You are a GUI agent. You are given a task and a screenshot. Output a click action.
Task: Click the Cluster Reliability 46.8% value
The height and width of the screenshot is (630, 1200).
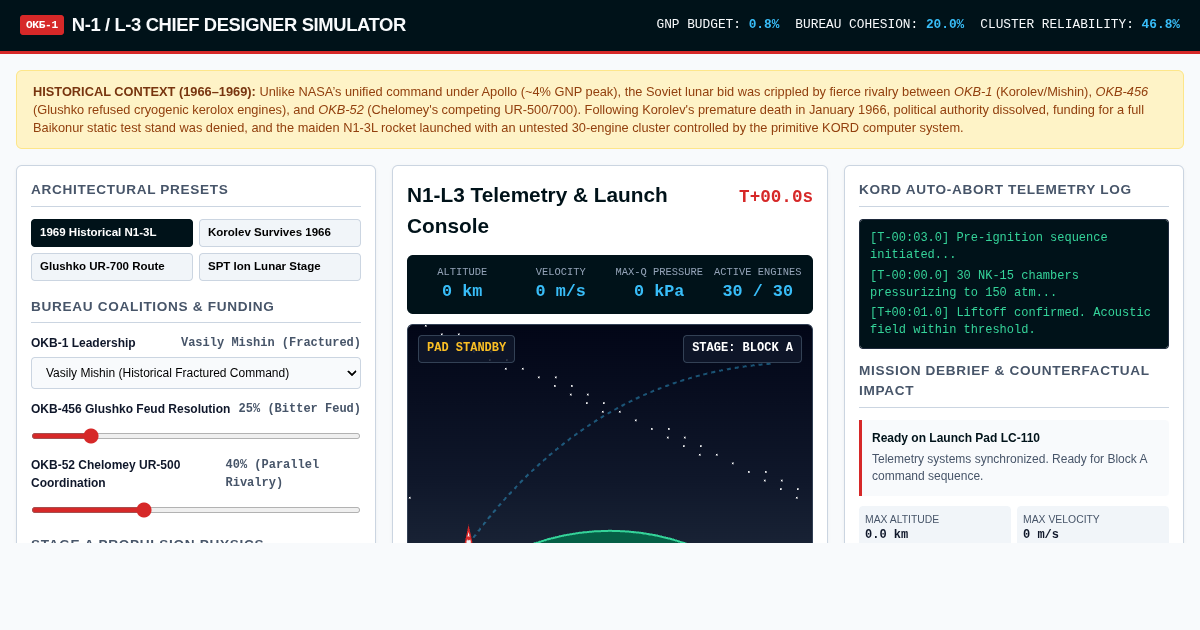pos(1160,25)
